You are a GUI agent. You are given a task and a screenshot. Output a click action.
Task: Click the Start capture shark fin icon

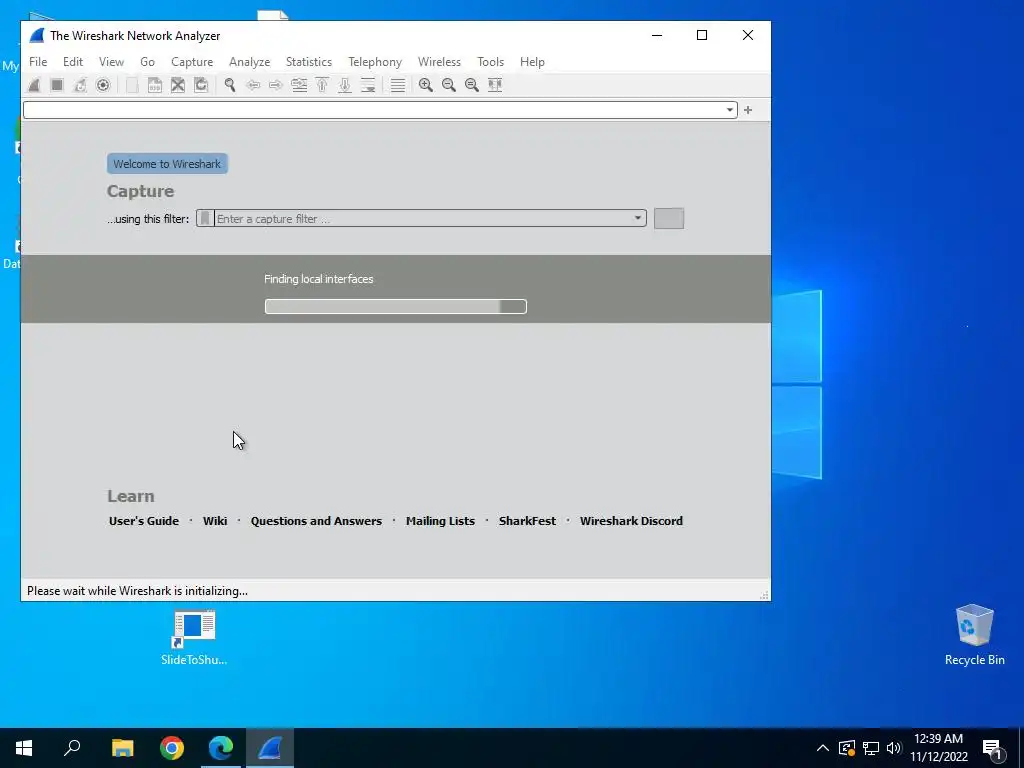(x=34, y=85)
